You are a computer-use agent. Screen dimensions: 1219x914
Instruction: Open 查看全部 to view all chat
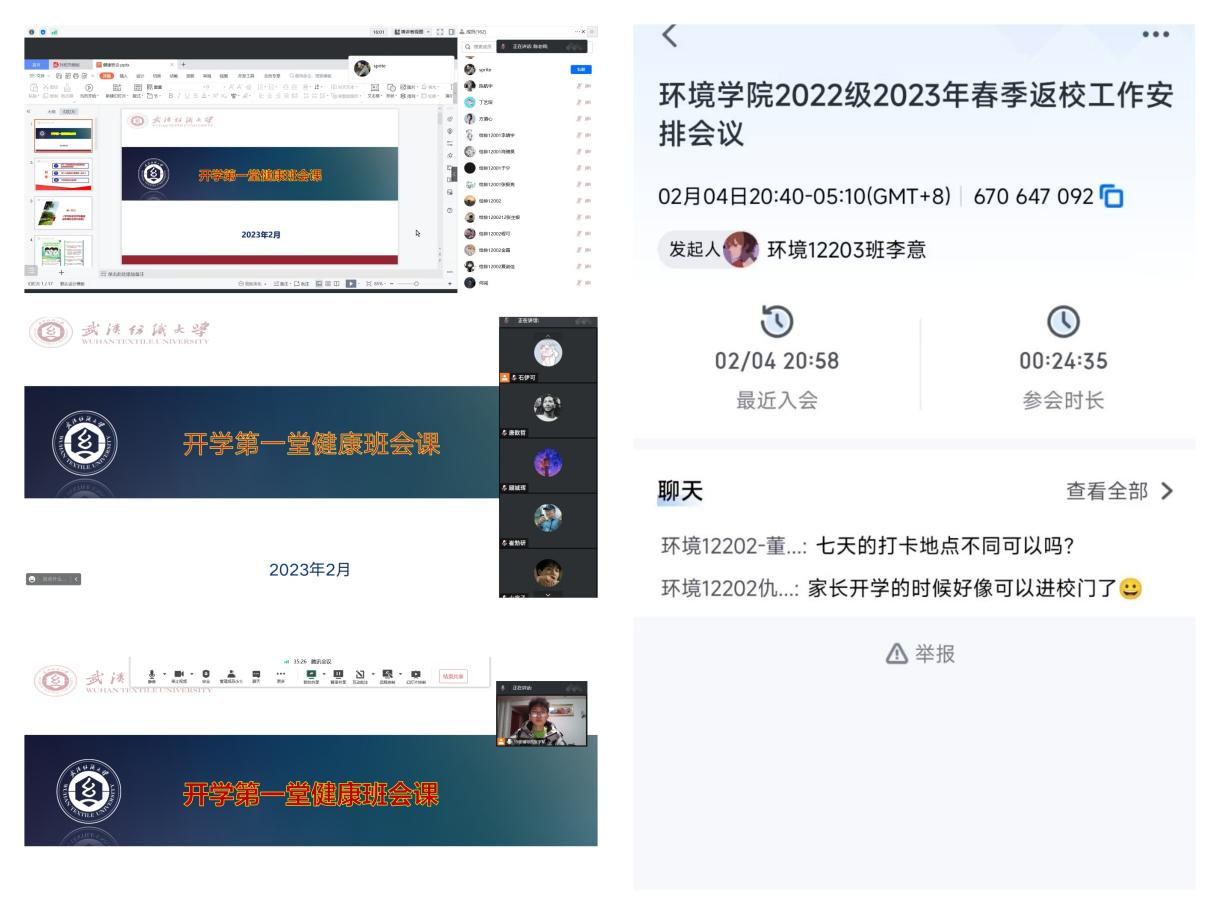pos(1119,491)
